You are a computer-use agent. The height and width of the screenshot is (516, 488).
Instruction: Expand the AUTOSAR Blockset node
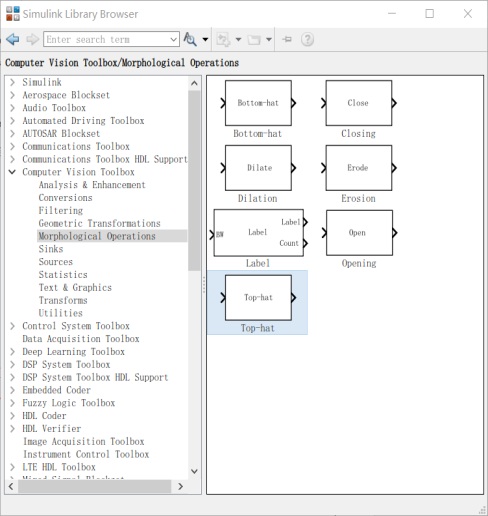(x=12, y=133)
